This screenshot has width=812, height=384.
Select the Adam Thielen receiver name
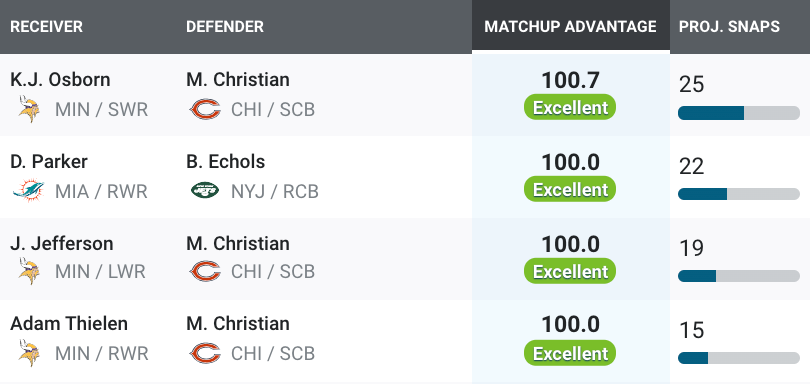[x=69, y=323]
